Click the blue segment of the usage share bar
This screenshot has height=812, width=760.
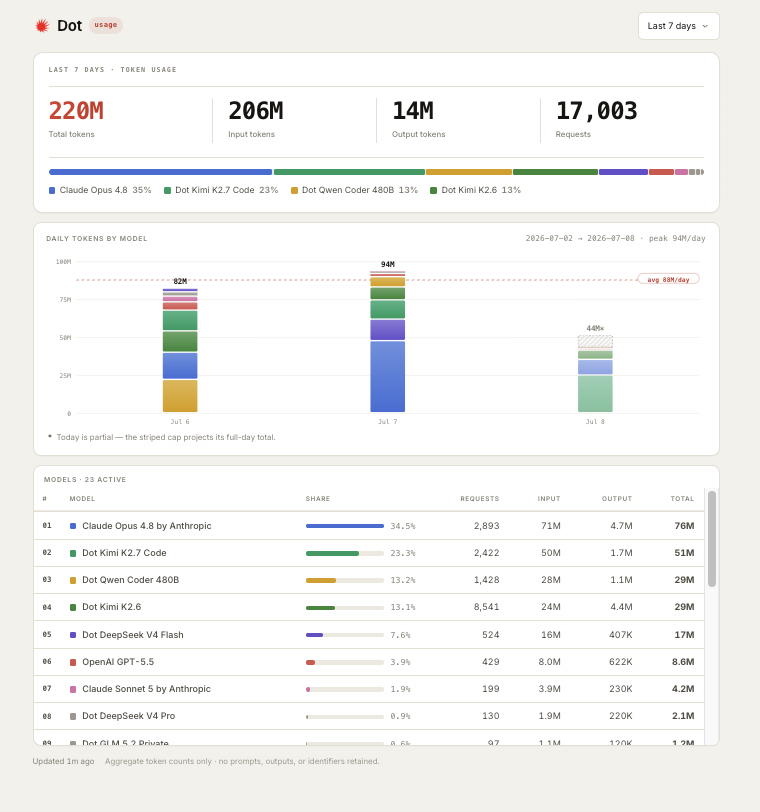click(x=160, y=172)
